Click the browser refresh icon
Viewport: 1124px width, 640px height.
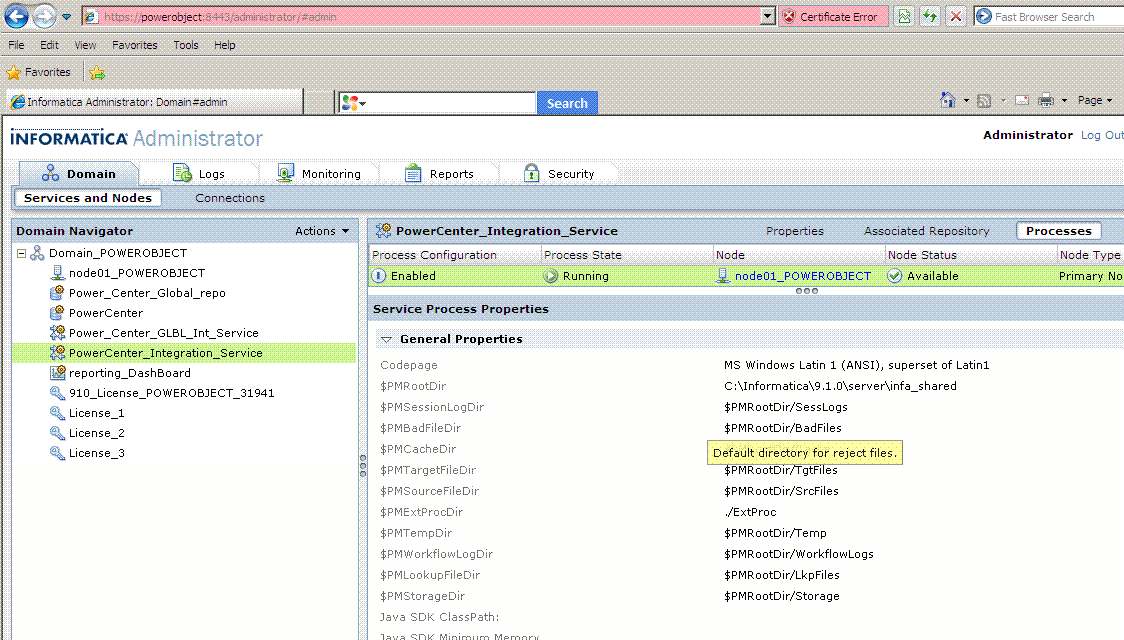tap(929, 16)
